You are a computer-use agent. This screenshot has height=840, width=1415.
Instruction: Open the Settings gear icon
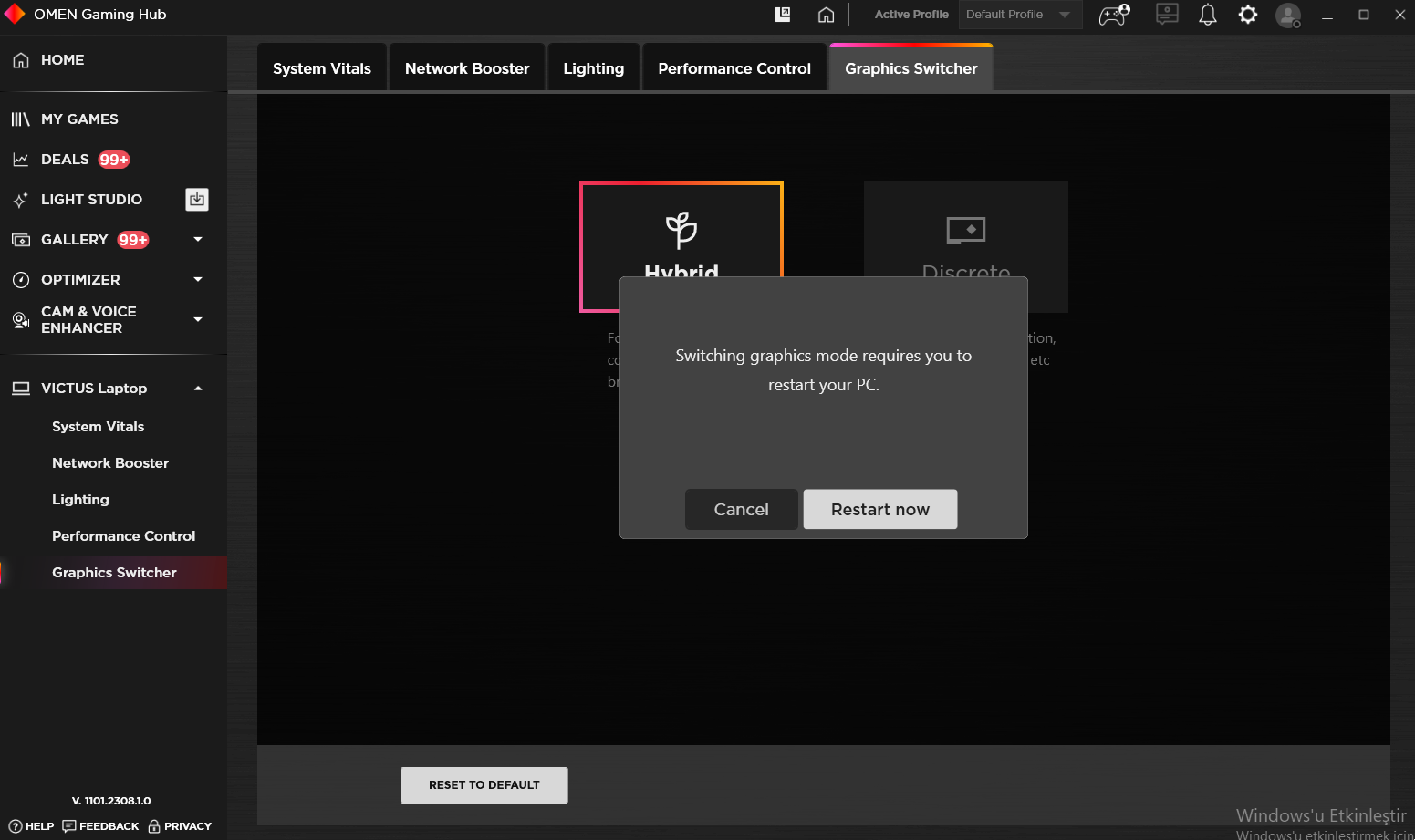pyautogui.click(x=1247, y=15)
